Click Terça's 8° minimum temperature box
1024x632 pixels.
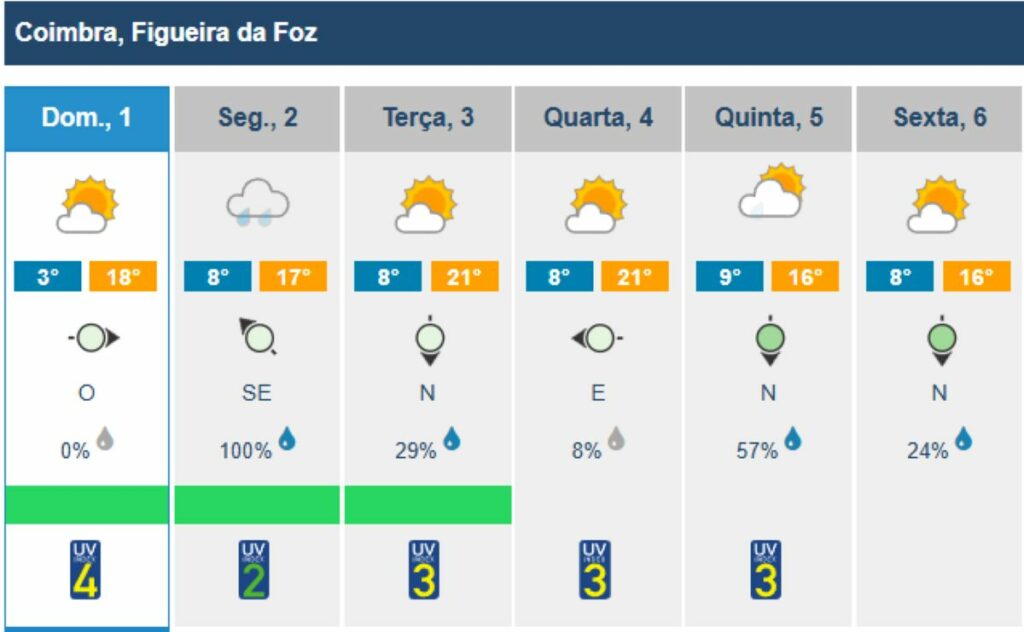pyautogui.click(x=388, y=277)
